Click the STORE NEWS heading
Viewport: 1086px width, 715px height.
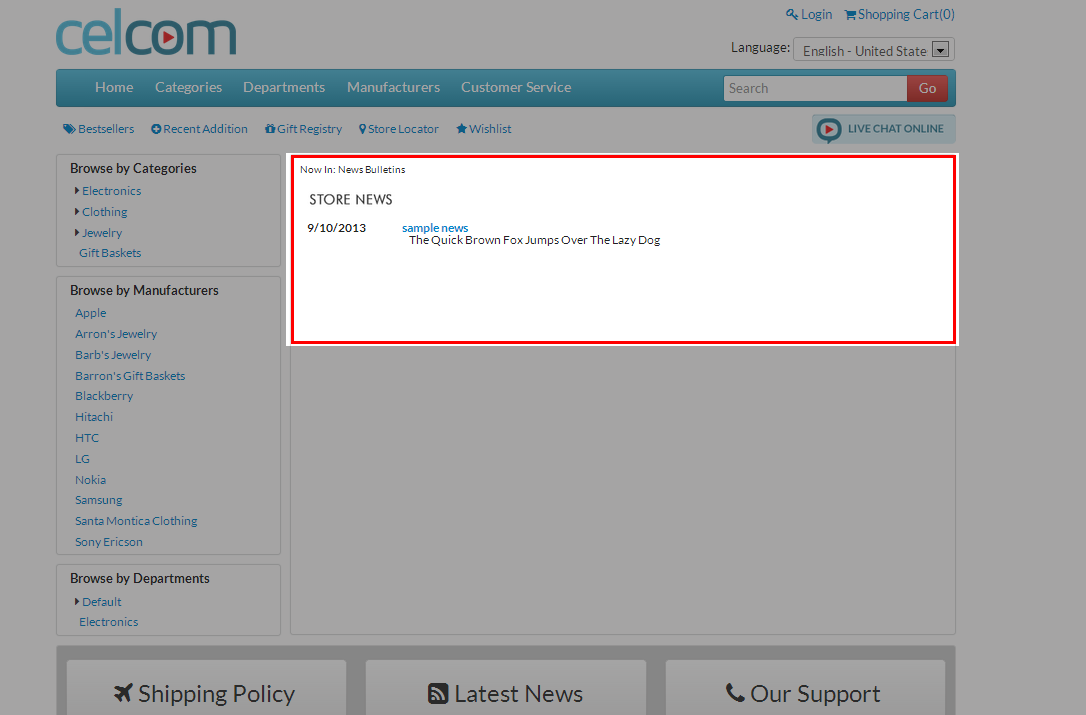click(x=350, y=200)
